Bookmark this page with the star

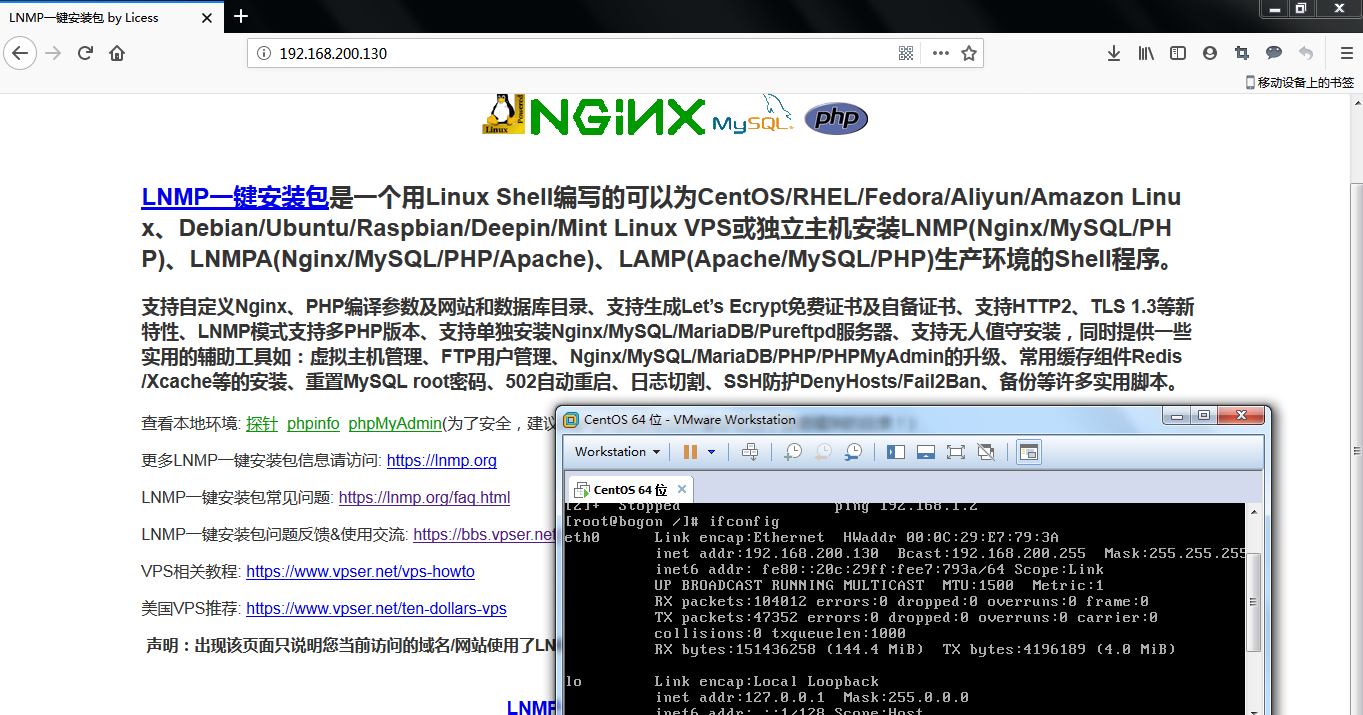click(968, 53)
